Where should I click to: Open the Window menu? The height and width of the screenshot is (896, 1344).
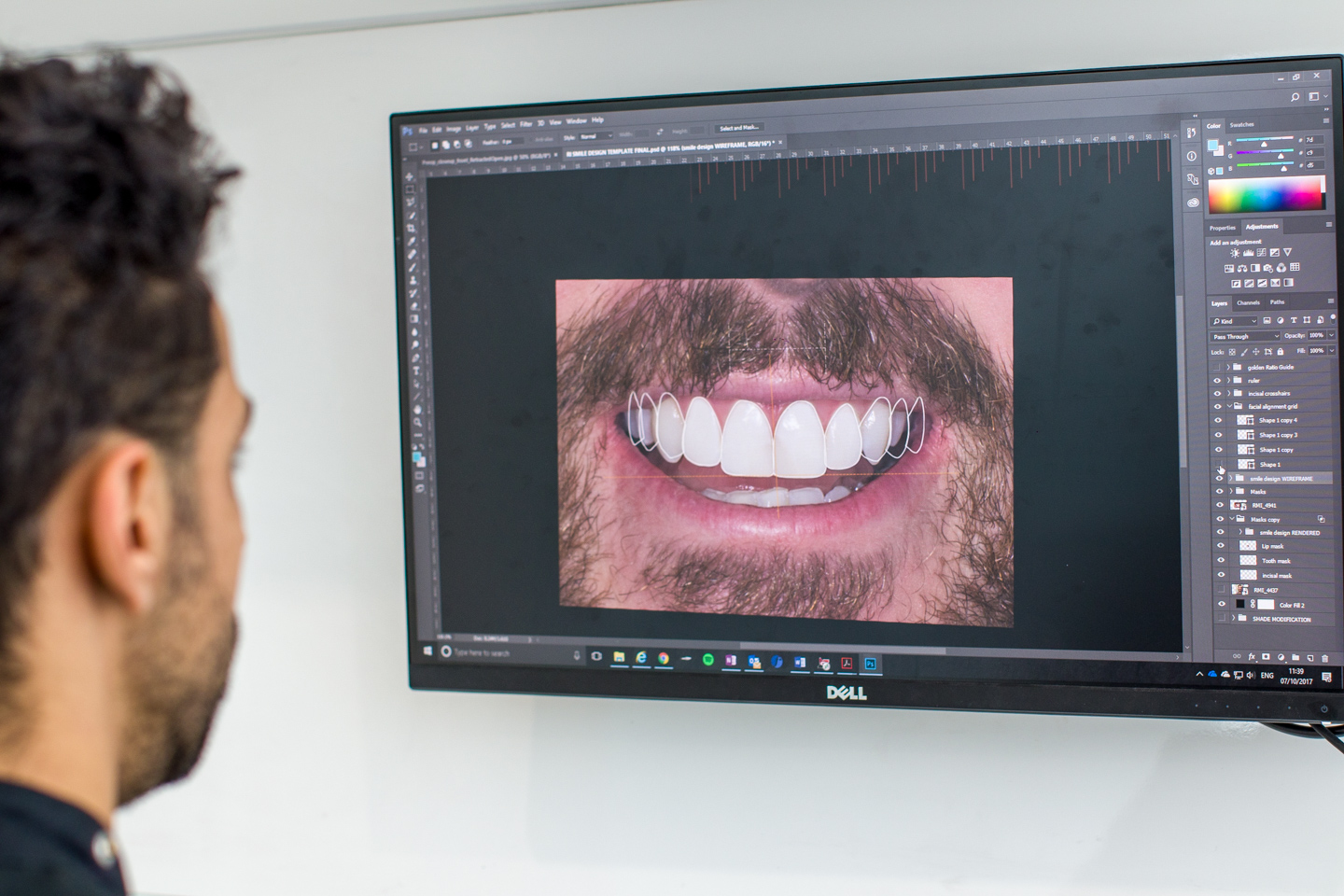[577, 121]
